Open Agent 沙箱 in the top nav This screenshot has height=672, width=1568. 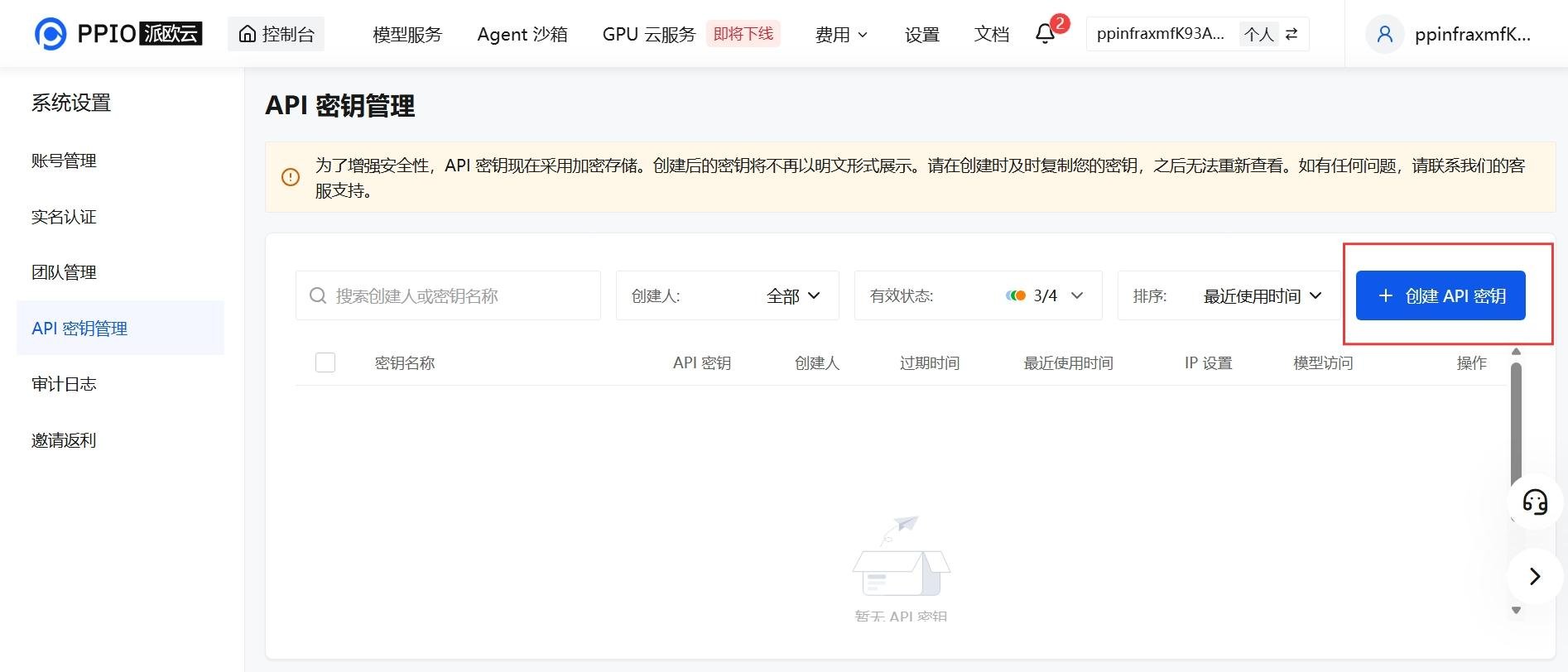(x=522, y=34)
